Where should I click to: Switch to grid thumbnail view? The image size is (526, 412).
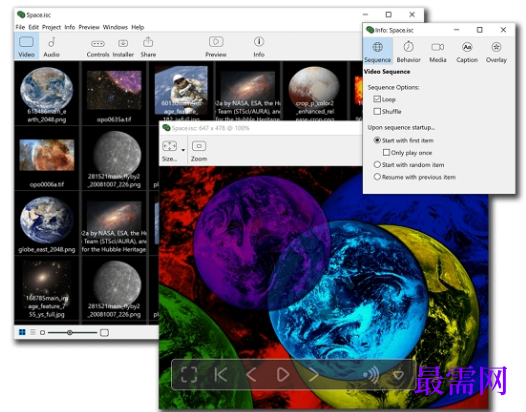22,332
